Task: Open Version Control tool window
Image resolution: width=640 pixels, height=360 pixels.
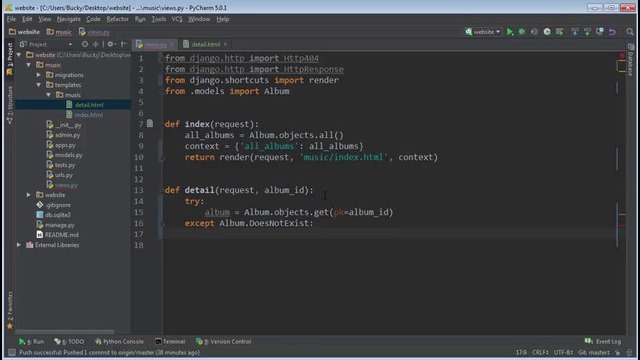Action: pyautogui.click(x=224, y=341)
